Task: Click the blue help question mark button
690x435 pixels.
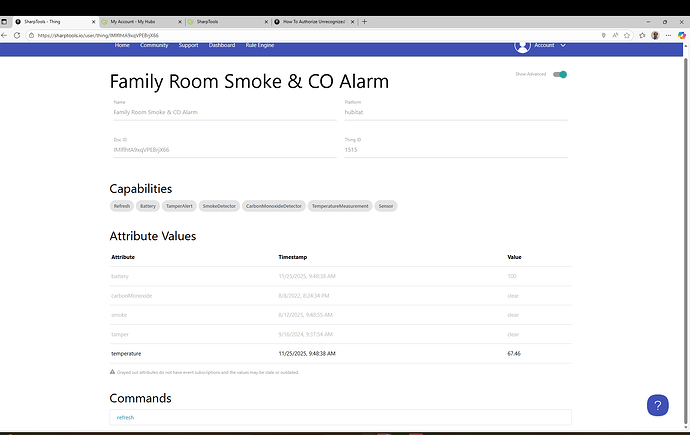Action: (657, 405)
